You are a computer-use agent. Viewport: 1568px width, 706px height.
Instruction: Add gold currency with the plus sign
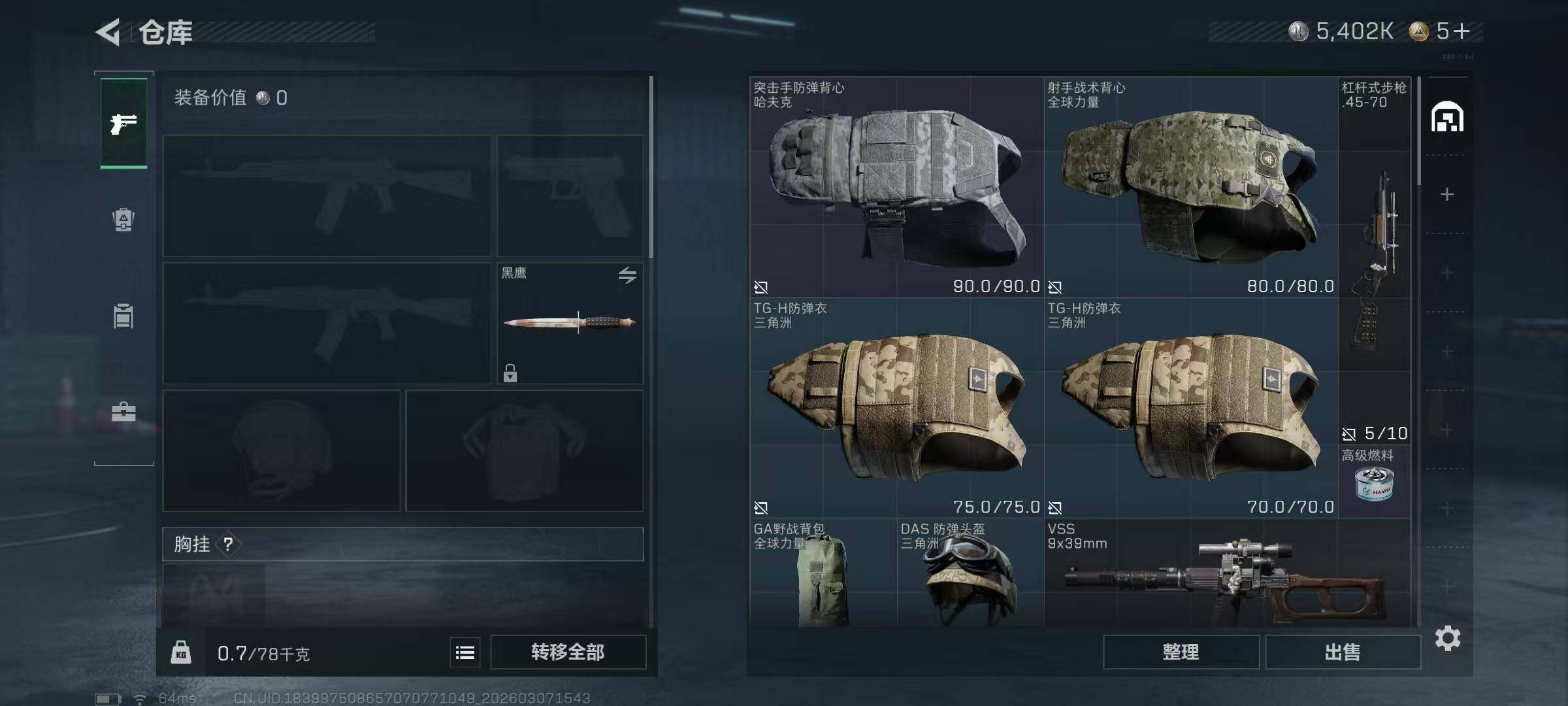(1462, 31)
